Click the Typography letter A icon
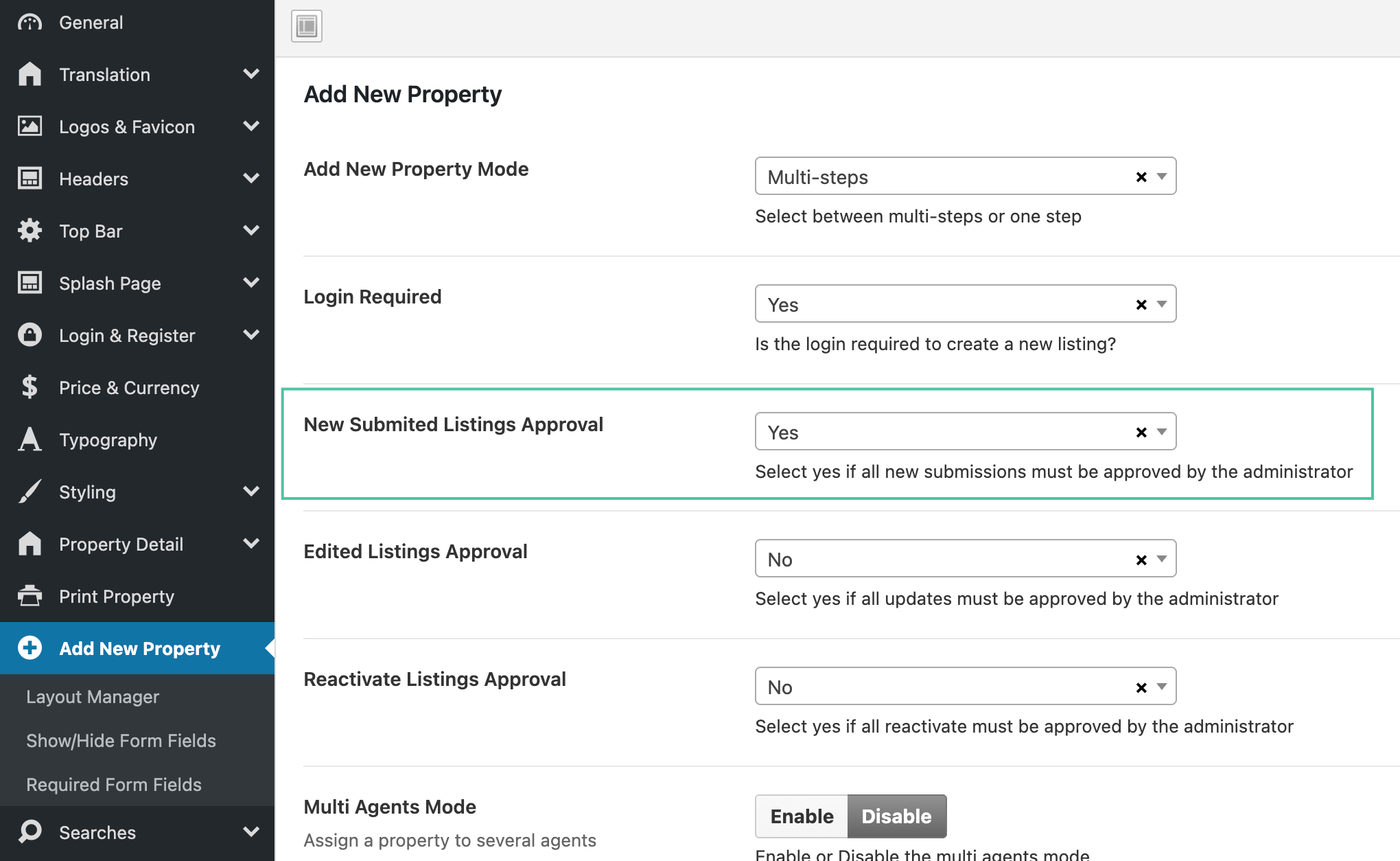 click(29, 440)
